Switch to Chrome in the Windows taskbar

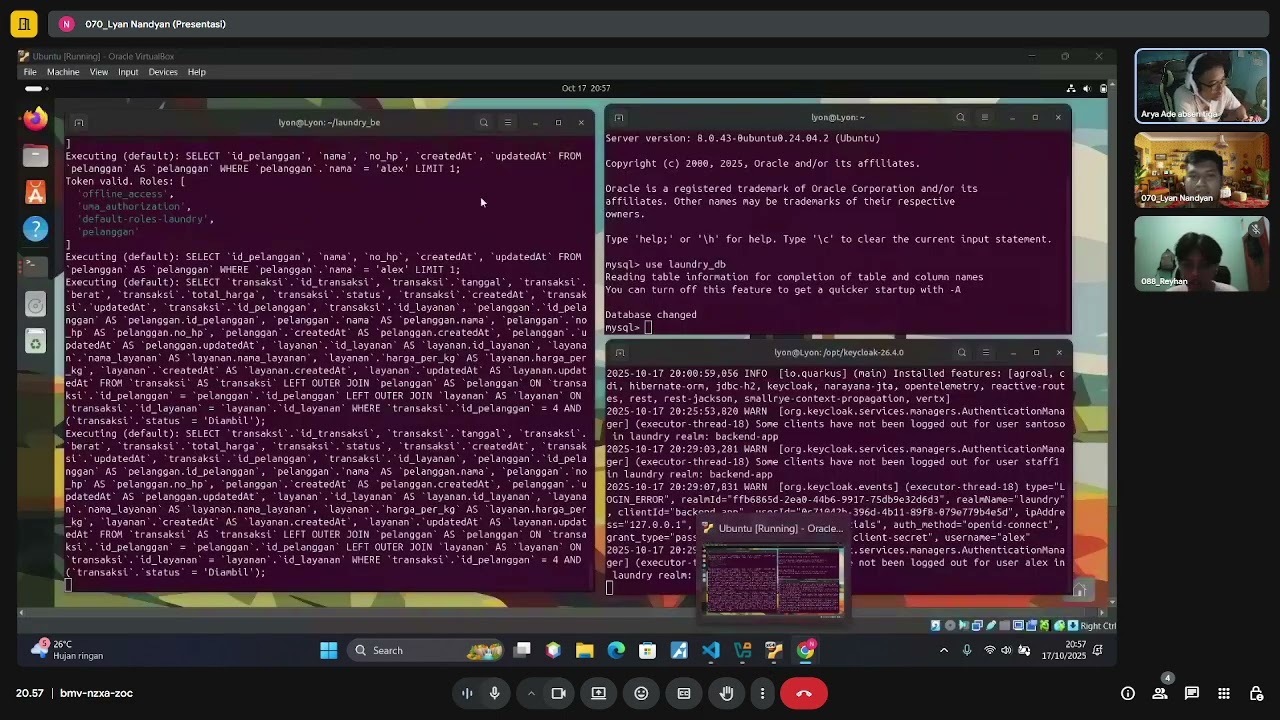point(806,651)
